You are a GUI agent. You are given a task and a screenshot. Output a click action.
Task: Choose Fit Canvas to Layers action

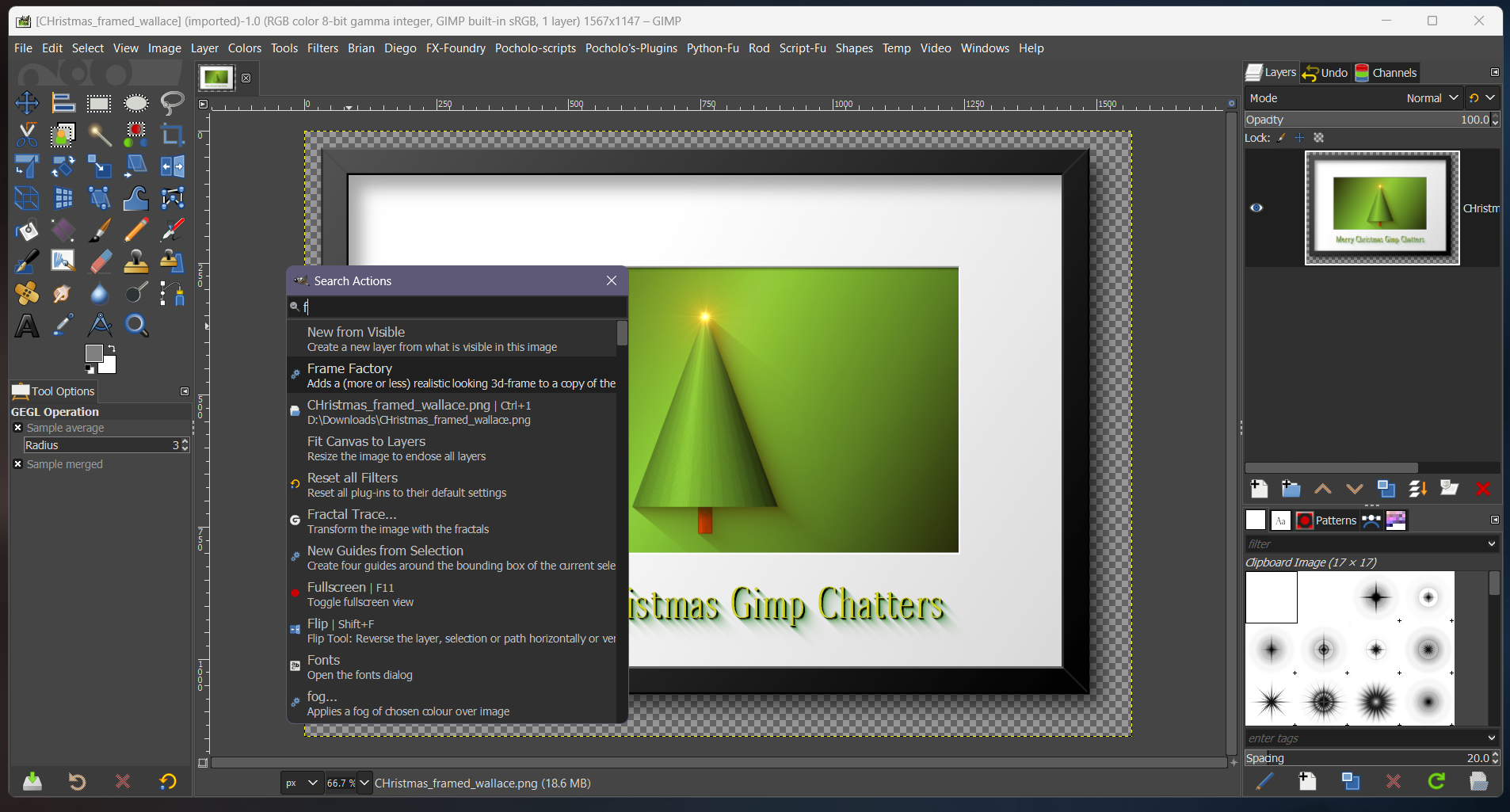[x=452, y=448]
